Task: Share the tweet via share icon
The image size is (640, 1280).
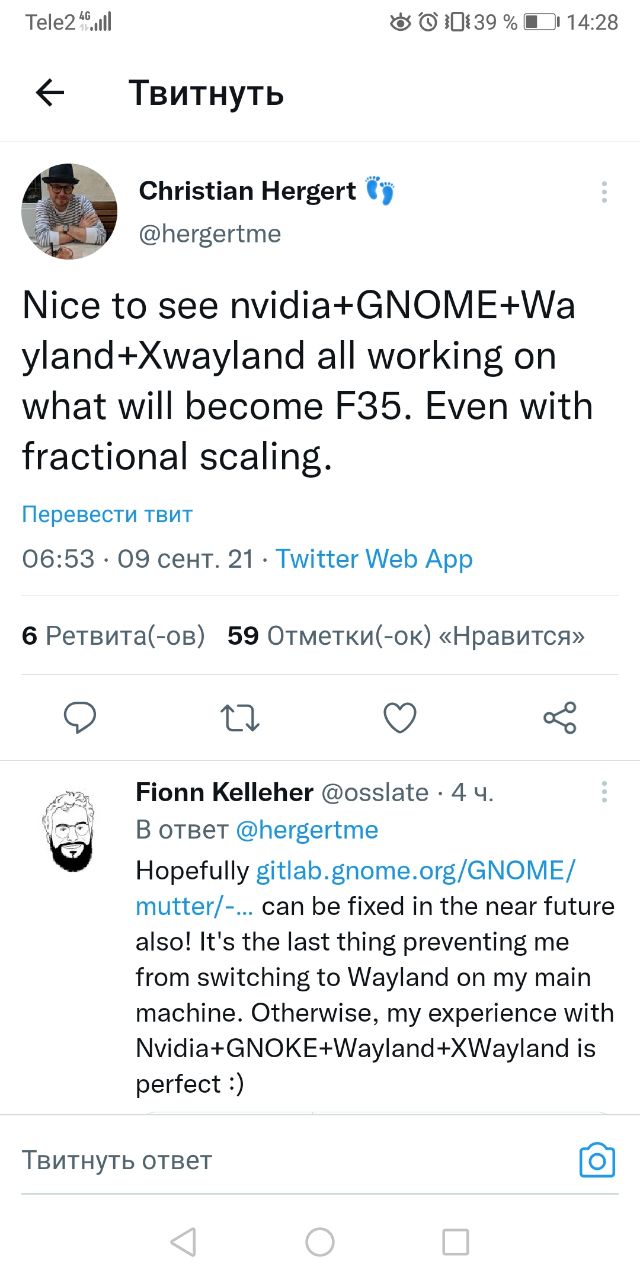Action: [x=559, y=717]
